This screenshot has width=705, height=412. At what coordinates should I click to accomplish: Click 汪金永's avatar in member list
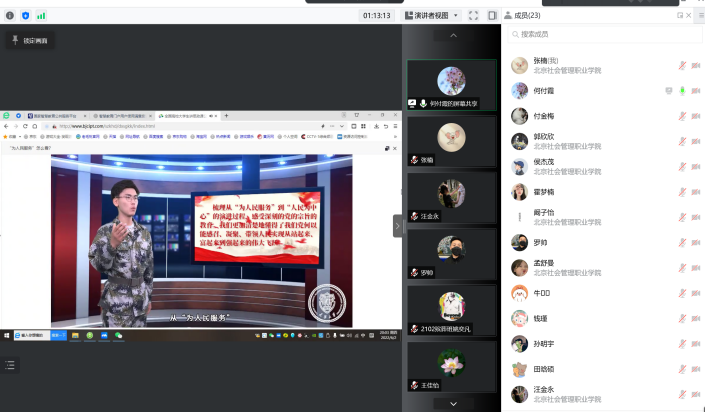point(519,394)
